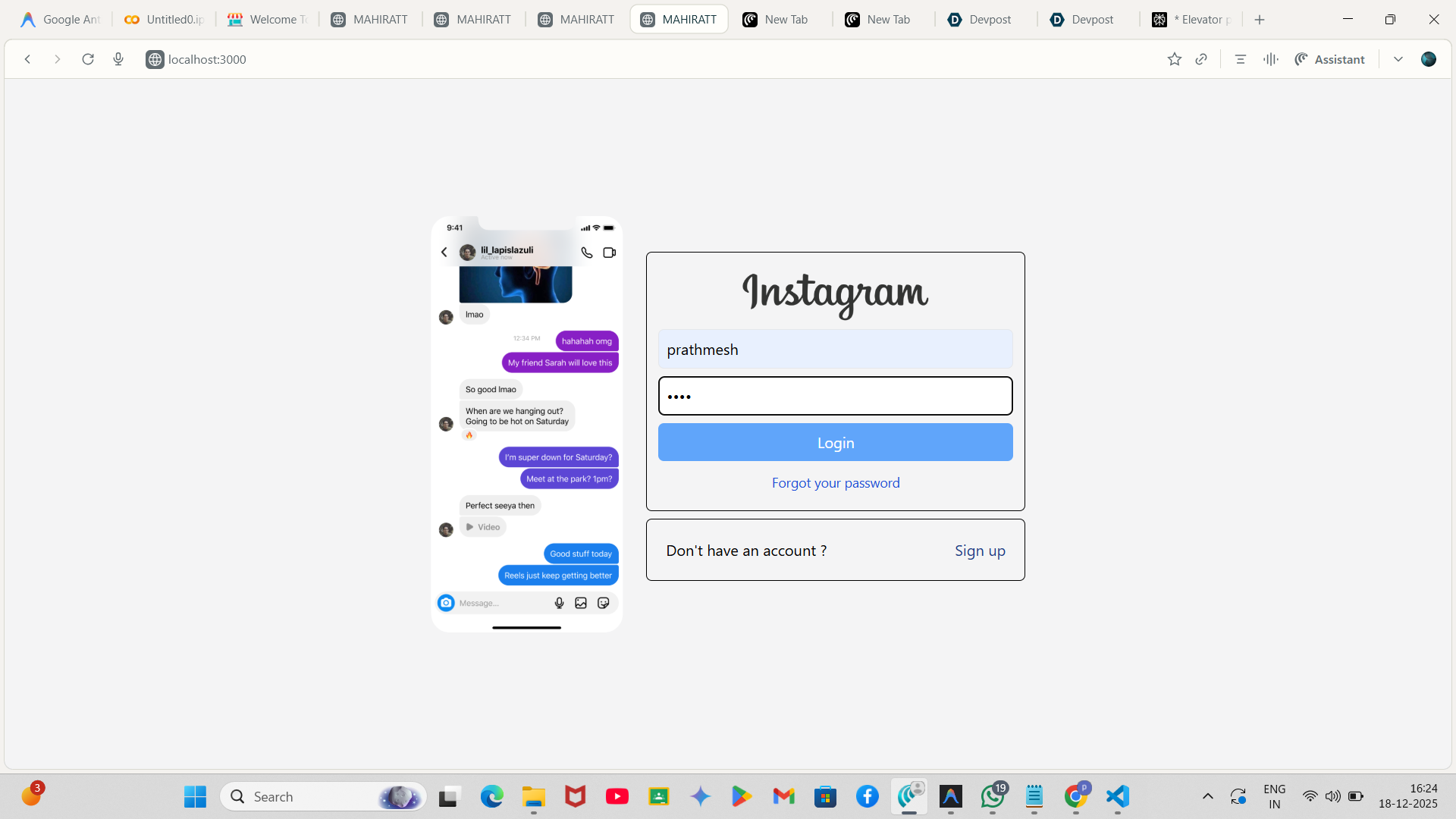Show hidden system tray icons
Image resolution: width=1456 pixels, height=819 pixels.
(x=1208, y=796)
